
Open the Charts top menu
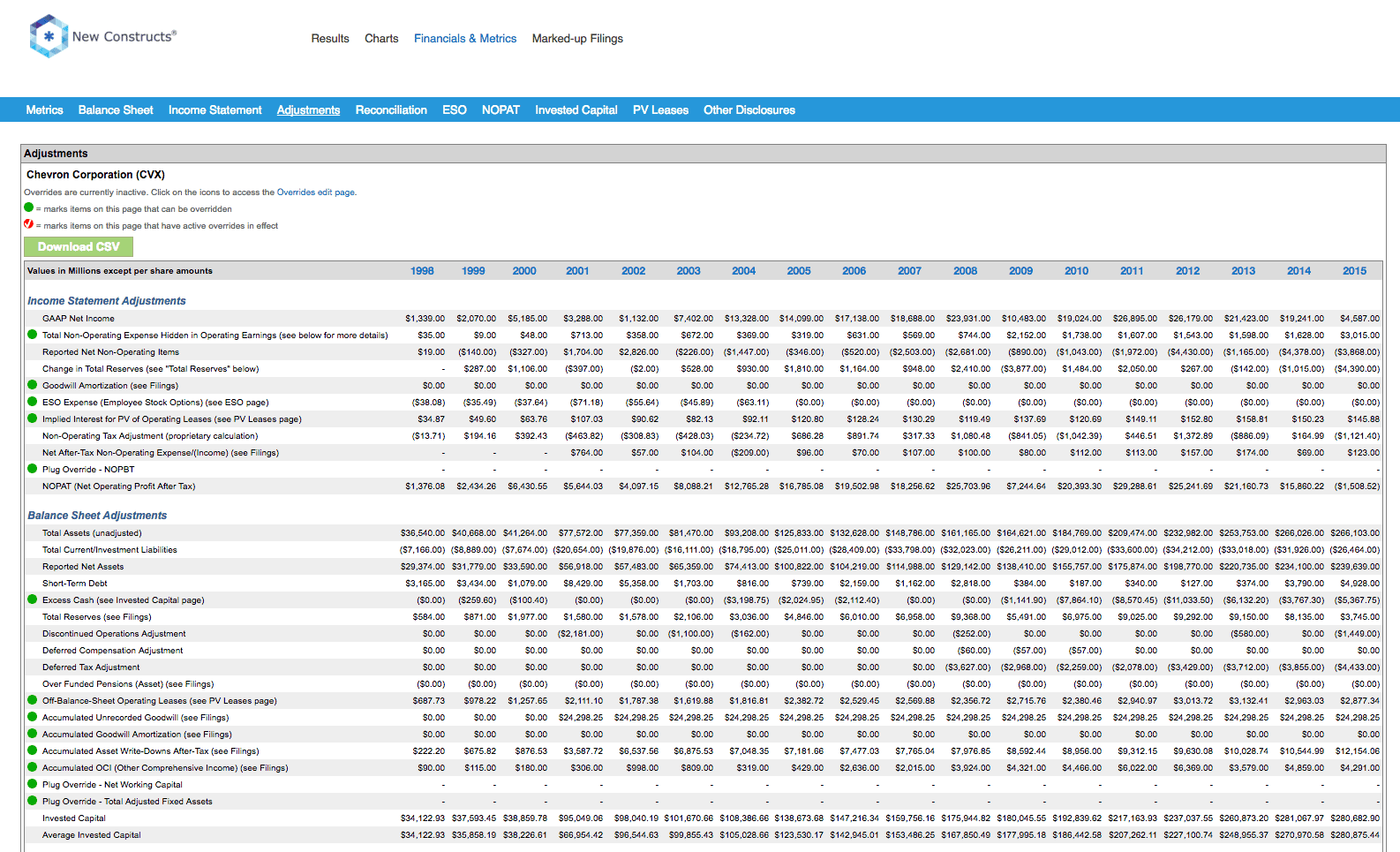381,39
